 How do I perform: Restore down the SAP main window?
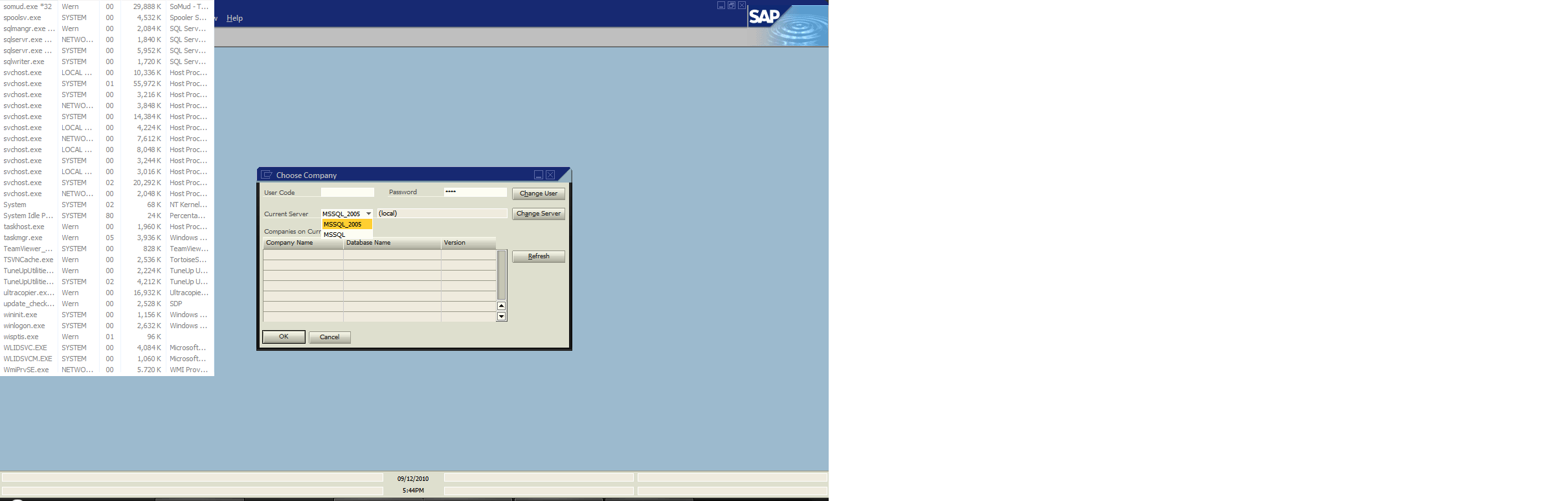(732, 5)
